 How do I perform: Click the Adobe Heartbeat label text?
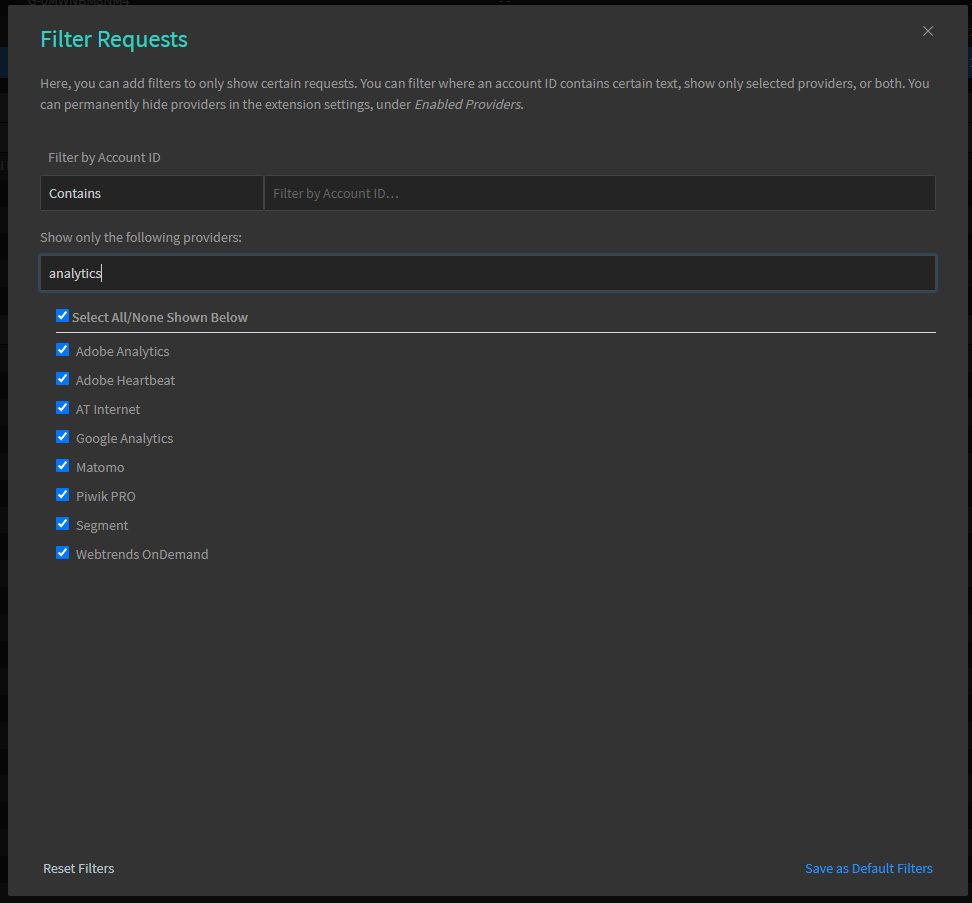[125, 381]
